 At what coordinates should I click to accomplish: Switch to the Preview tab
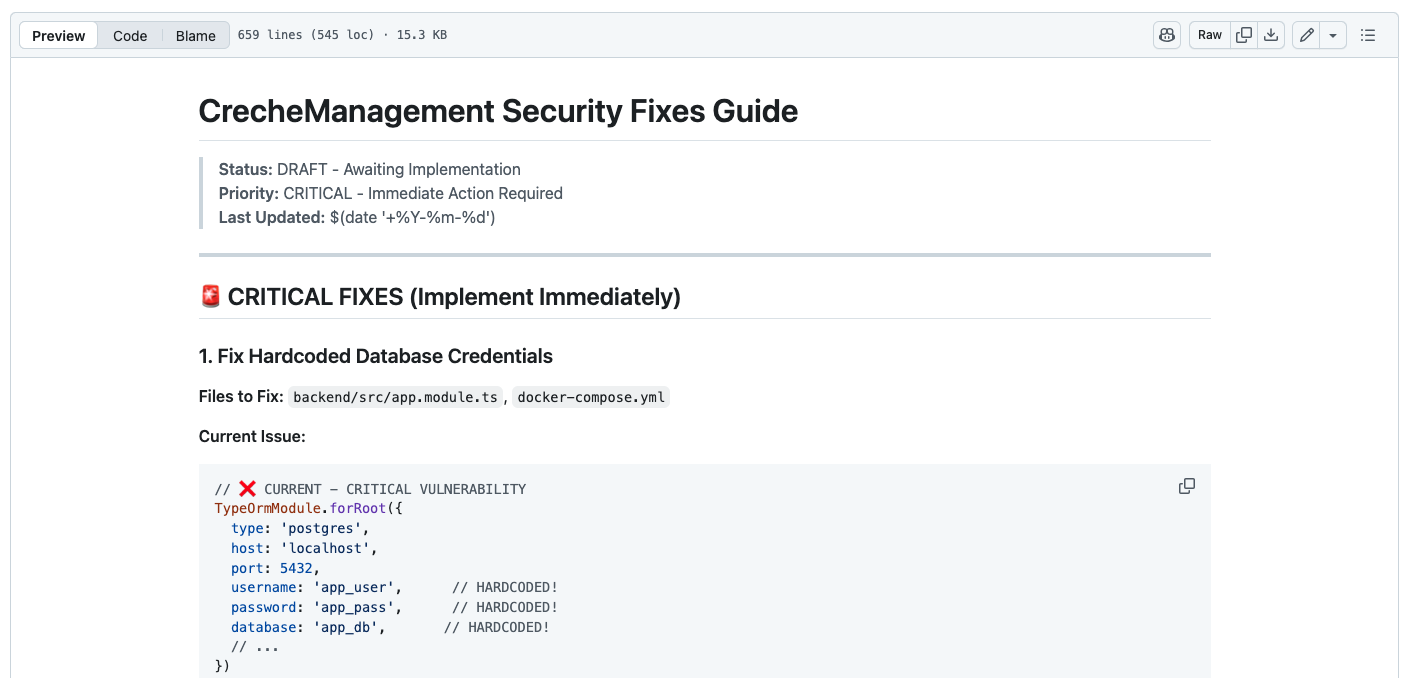[x=59, y=35]
